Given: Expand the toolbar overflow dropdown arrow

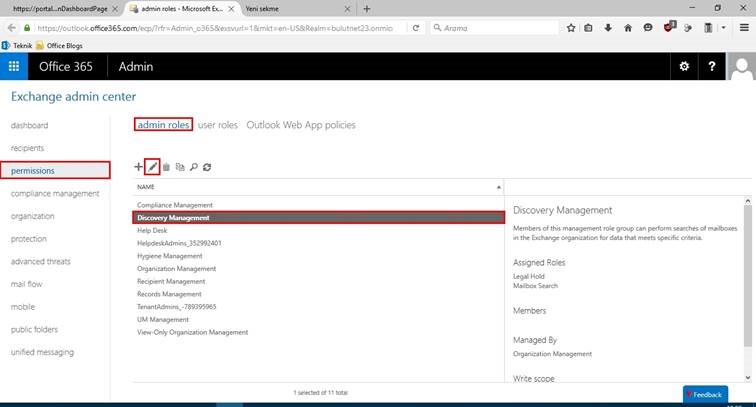Looking at the screenshot, I should pos(723,28).
